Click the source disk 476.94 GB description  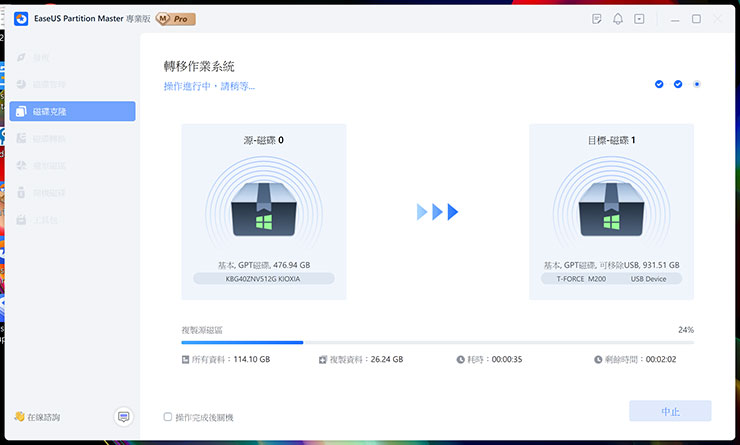[264, 265]
